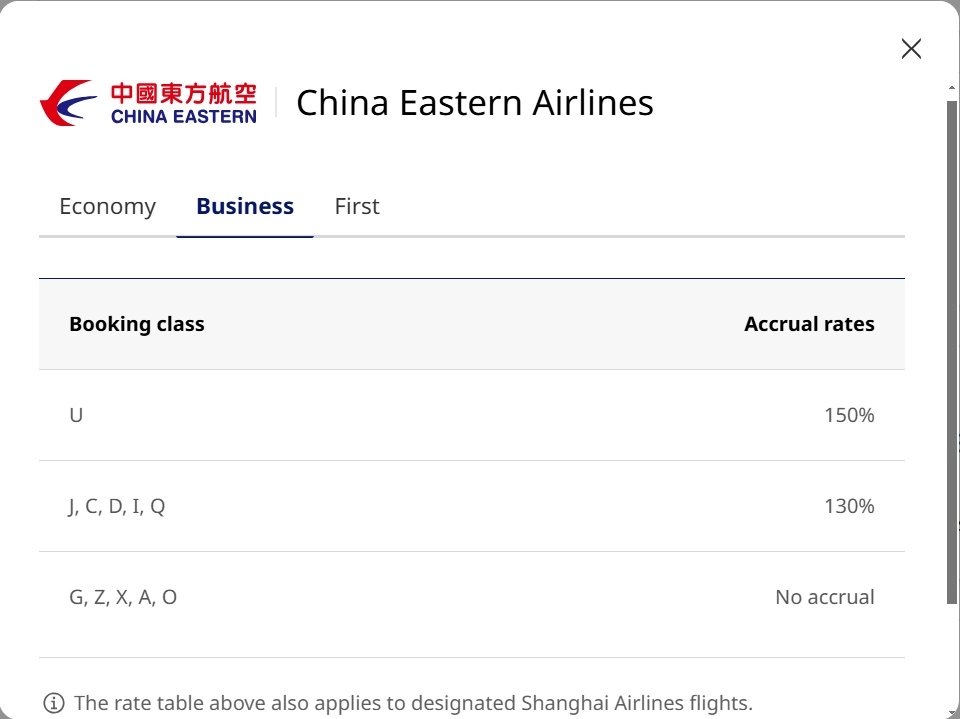The height and width of the screenshot is (719, 960).
Task: Click the CHINA EASTERN logo wordmark
Action: click(184, 116)
